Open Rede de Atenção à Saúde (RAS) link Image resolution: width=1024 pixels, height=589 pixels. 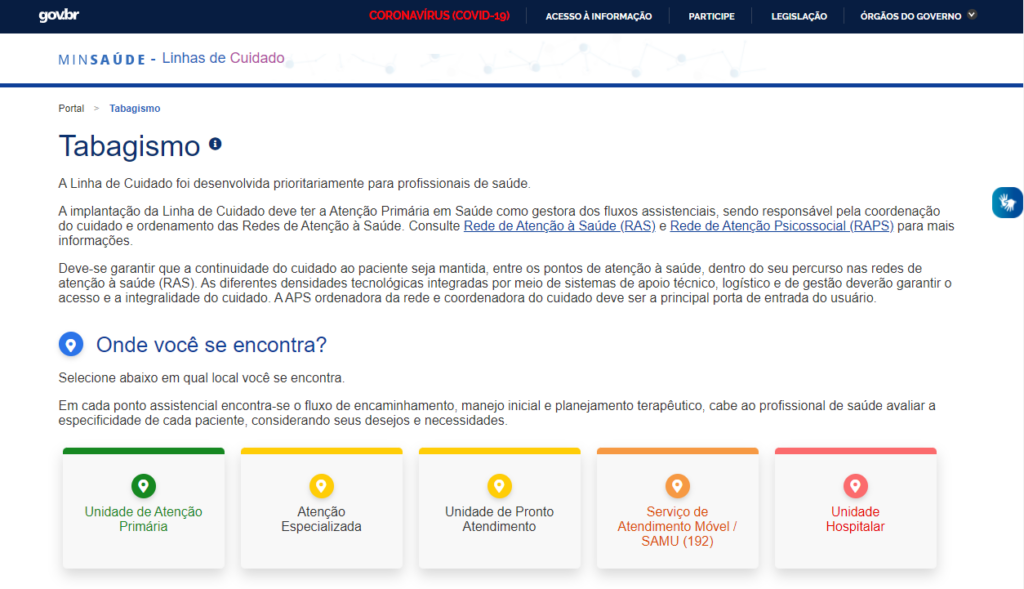pos(559,226)
